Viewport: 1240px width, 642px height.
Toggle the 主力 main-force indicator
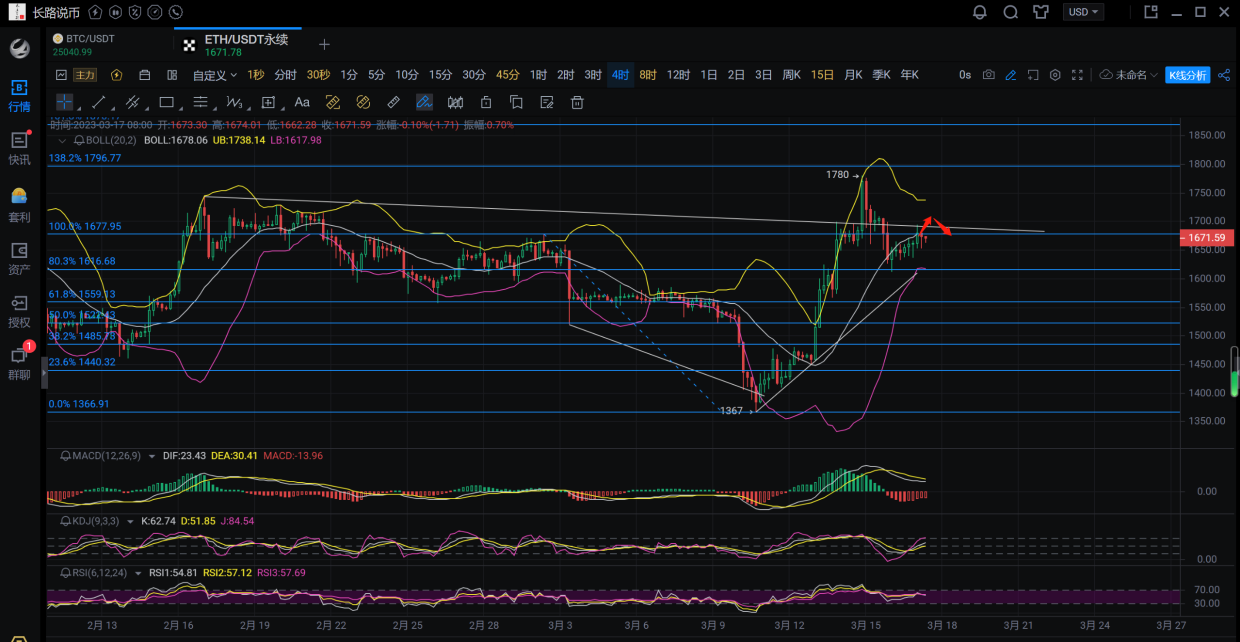(86, 75)
